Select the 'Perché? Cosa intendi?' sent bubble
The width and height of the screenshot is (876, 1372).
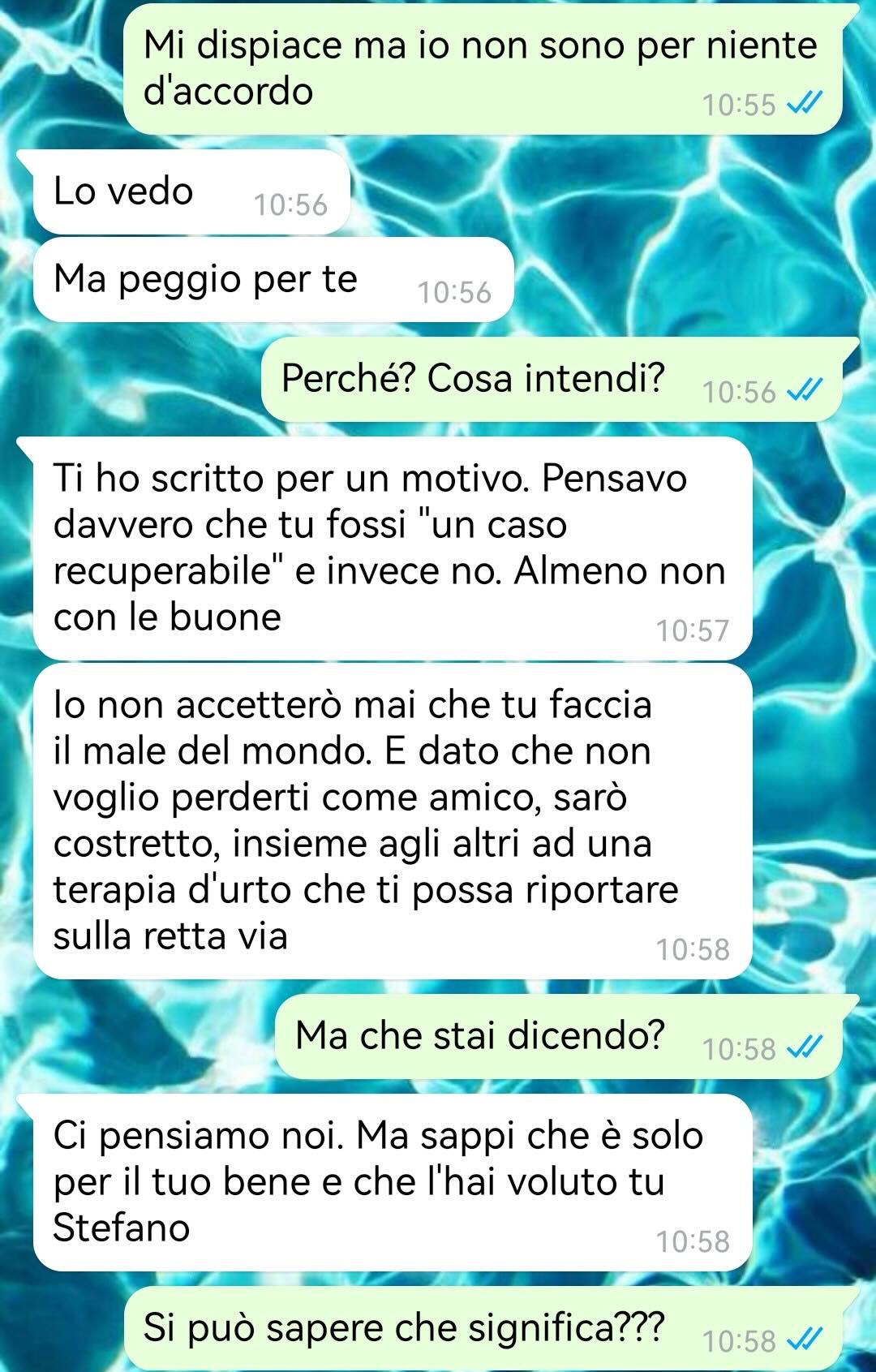tap(552, 379)
